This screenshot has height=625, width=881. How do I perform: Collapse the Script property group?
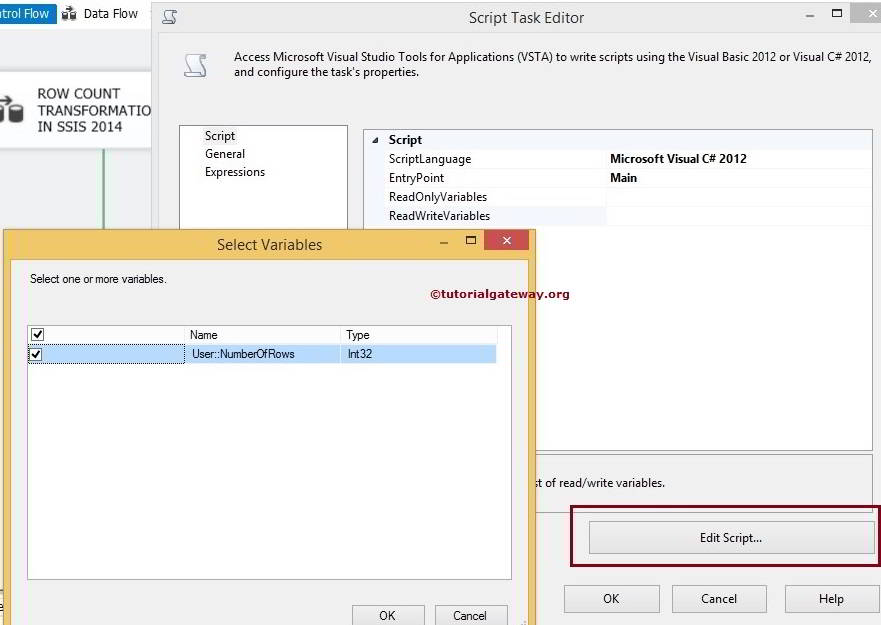377,139
